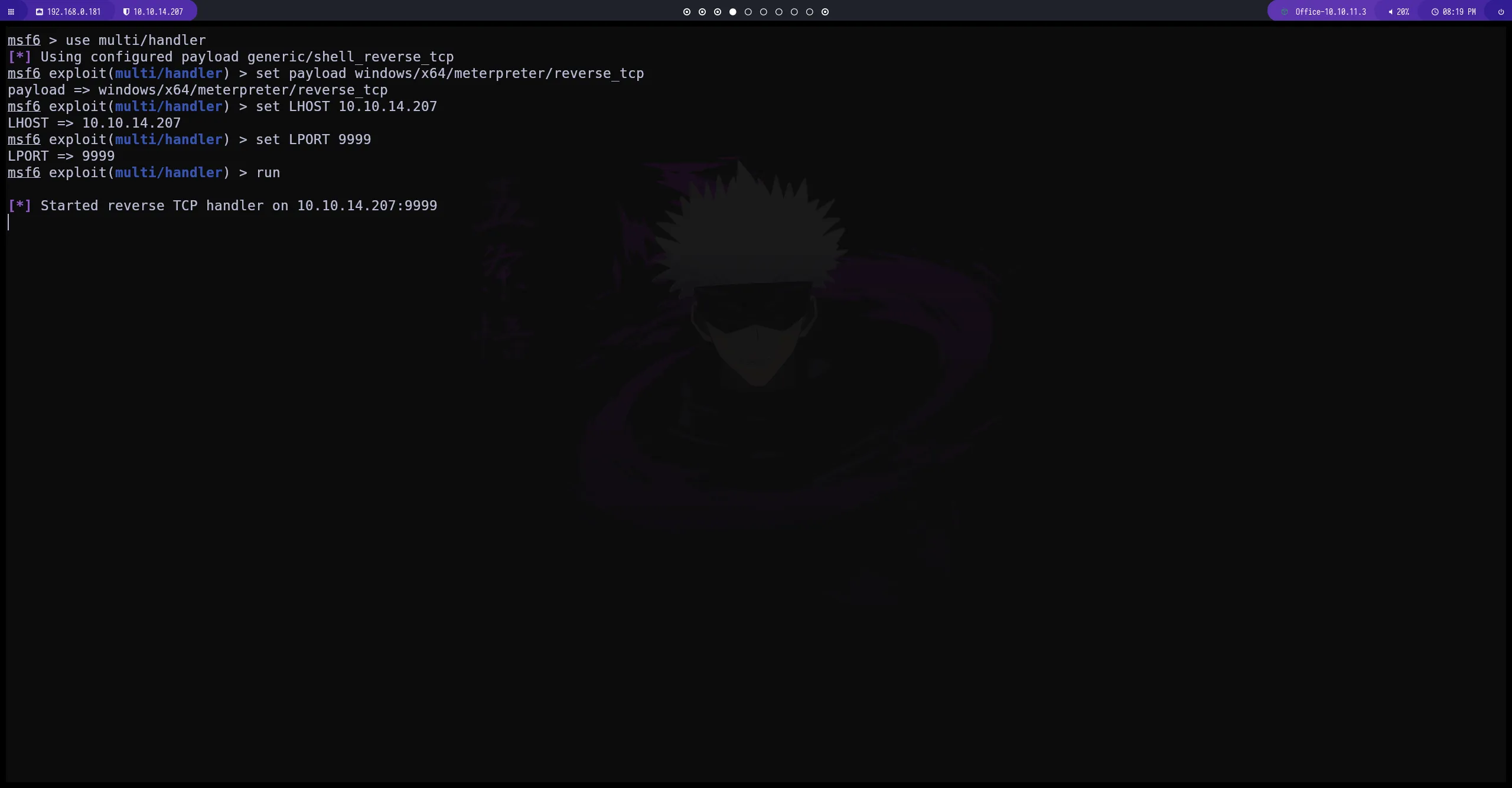Switch to the seventh workspace dot
This screenshot has width=1512, height=788.
[779, 12]
